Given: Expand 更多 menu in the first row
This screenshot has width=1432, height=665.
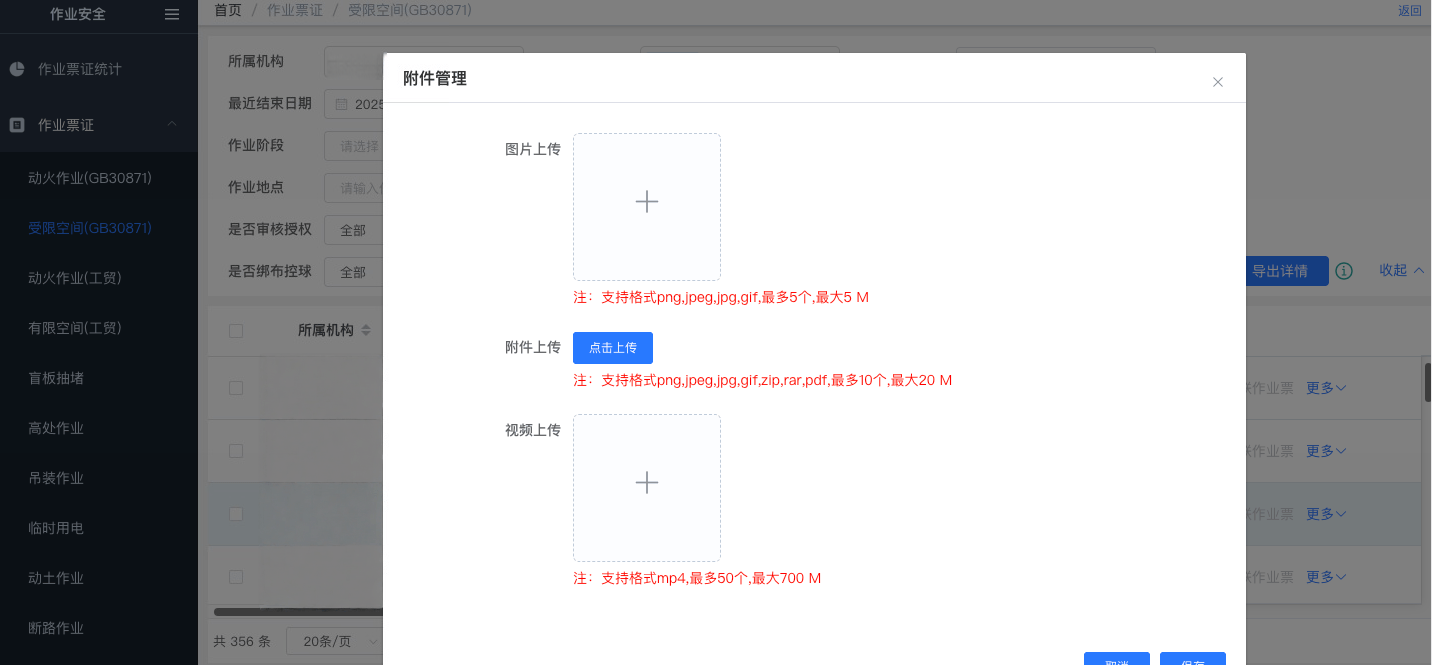Looking at the screenshot, I should tap(1326, 388).
